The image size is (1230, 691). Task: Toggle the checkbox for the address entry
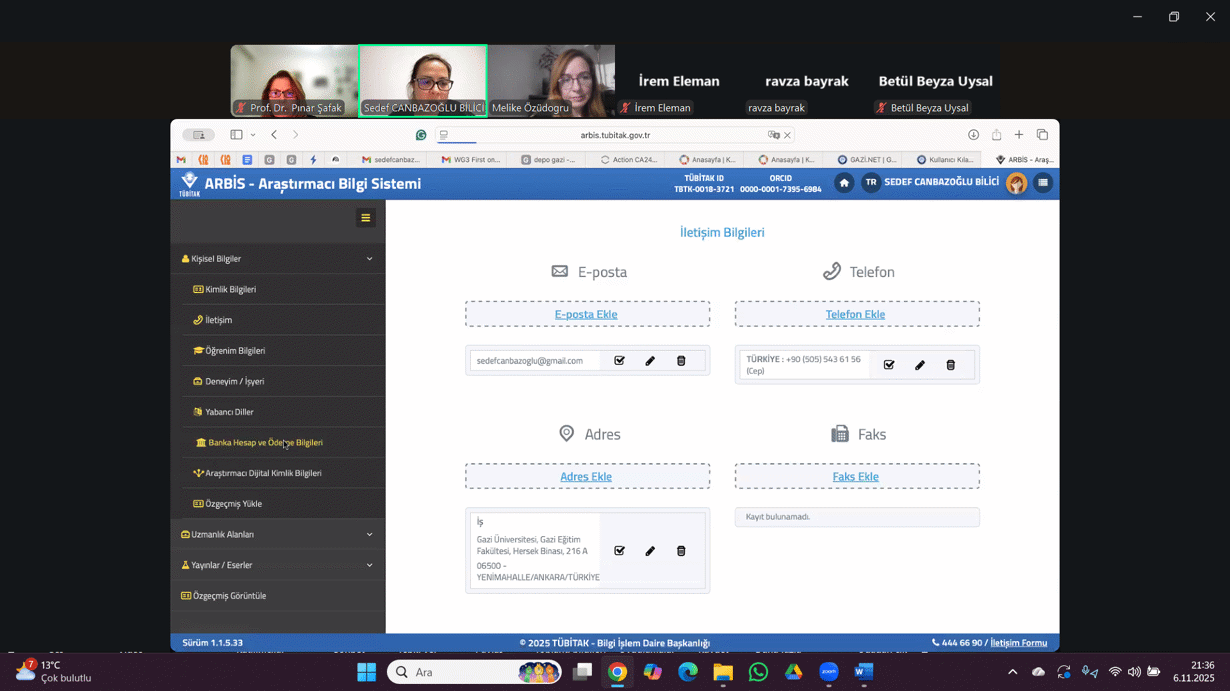(x=619, y=551)
